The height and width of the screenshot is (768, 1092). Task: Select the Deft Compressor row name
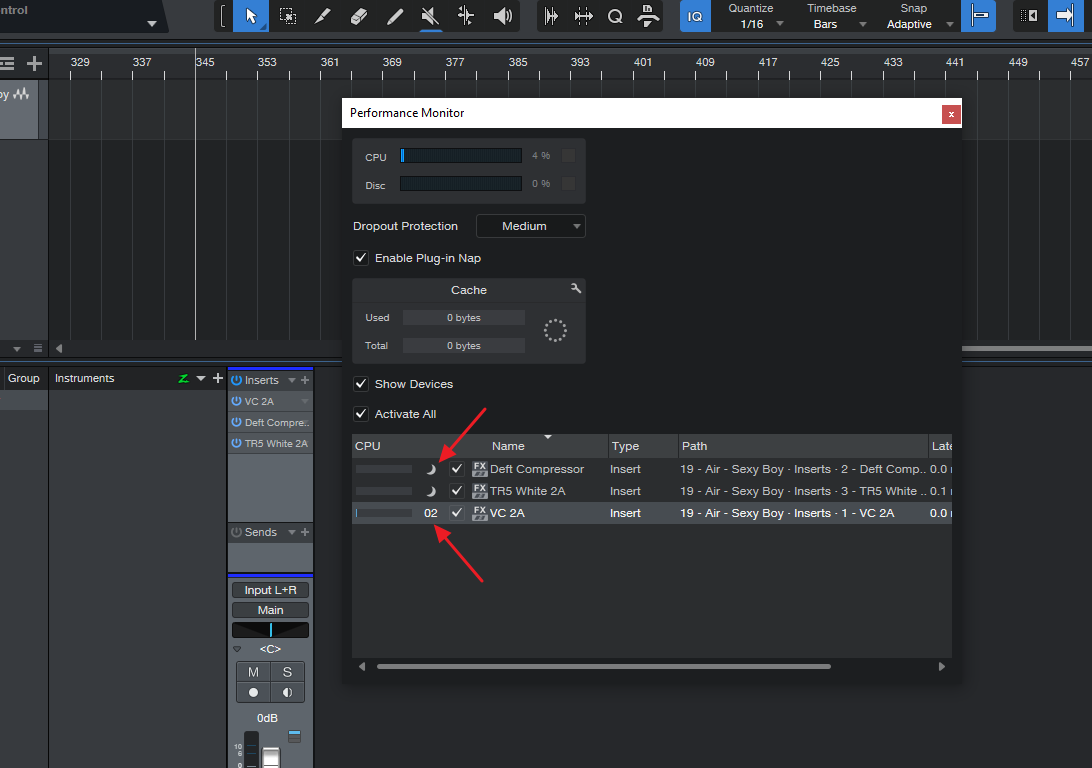pyautogui.click(x=537, y=469)
